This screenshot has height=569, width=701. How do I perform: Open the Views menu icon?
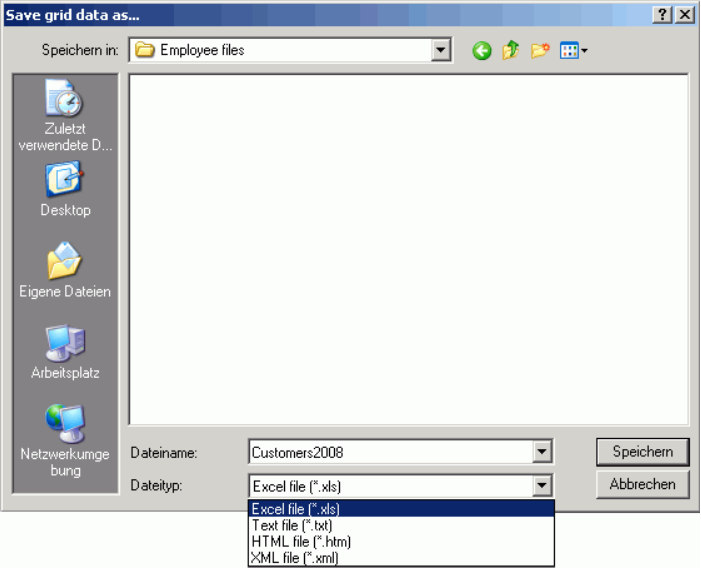coord(572,51)
